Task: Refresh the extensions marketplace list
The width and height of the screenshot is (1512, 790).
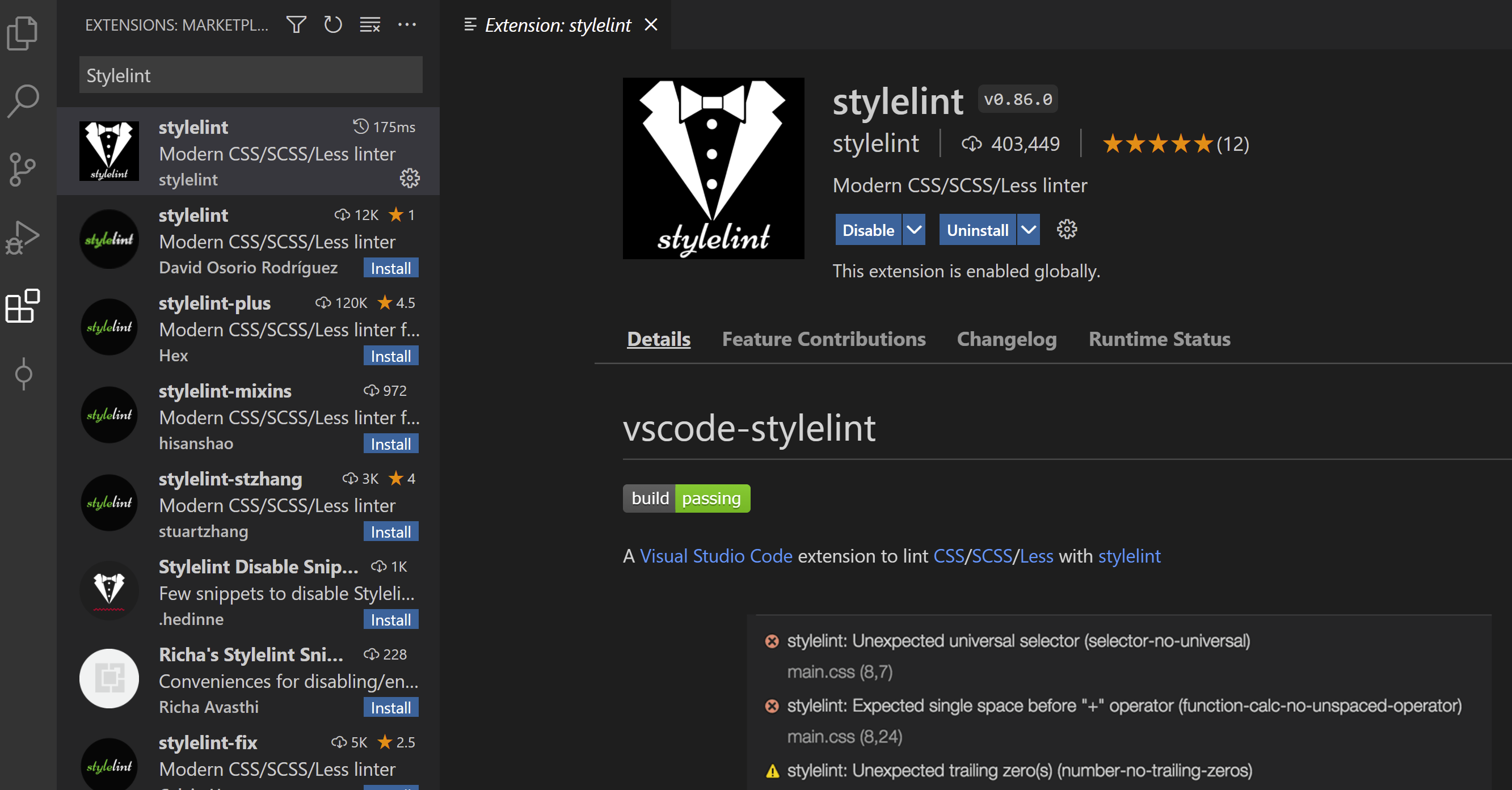Action: [x=333, y=24]
